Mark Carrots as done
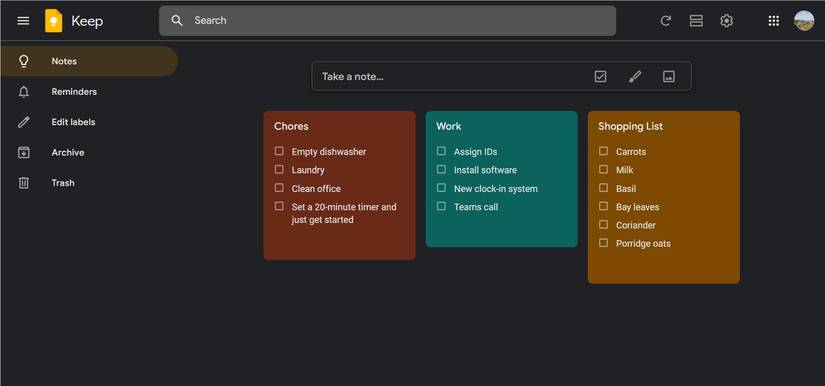Viewport: 825px width, 386px height. [603, 151]
